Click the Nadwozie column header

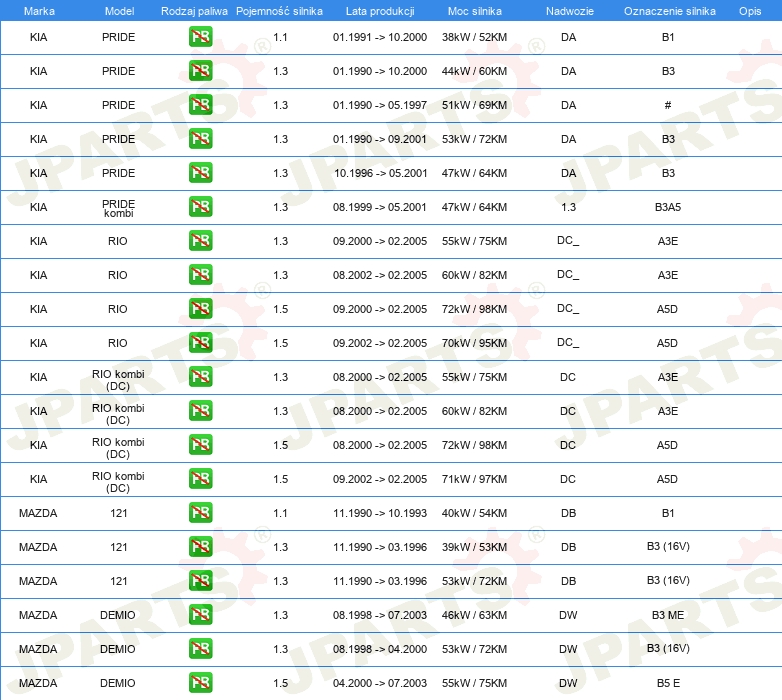[x=570, y=11]
